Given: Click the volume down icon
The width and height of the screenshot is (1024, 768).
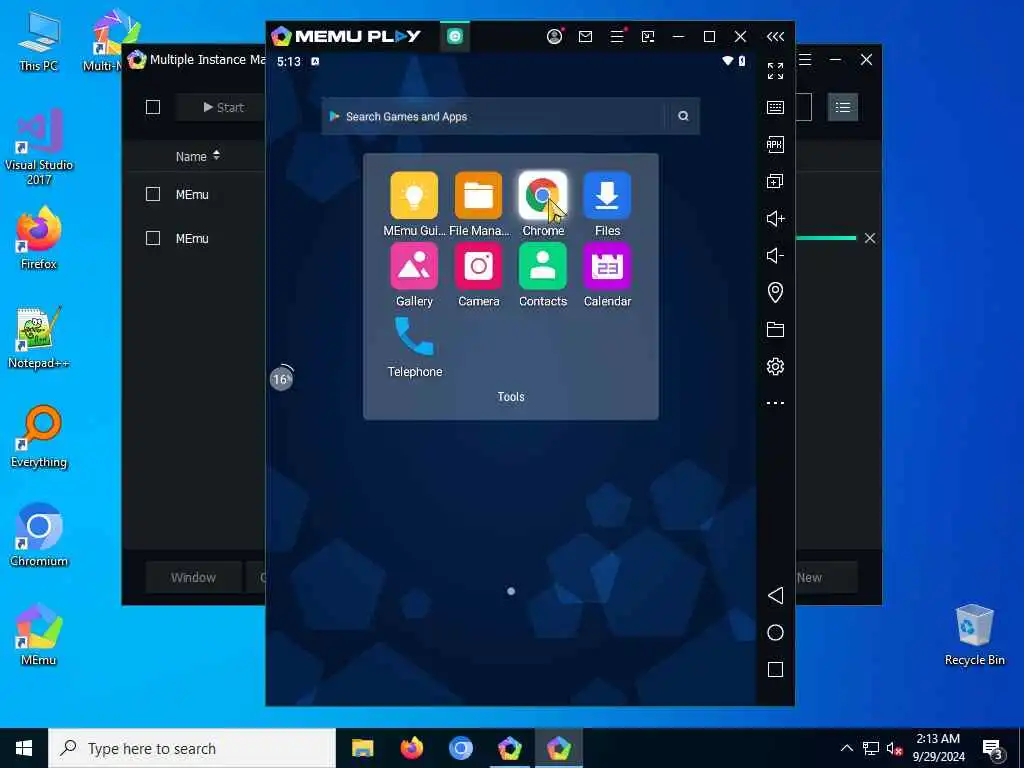Looking at the screenshot, I should tap(775, 255).
